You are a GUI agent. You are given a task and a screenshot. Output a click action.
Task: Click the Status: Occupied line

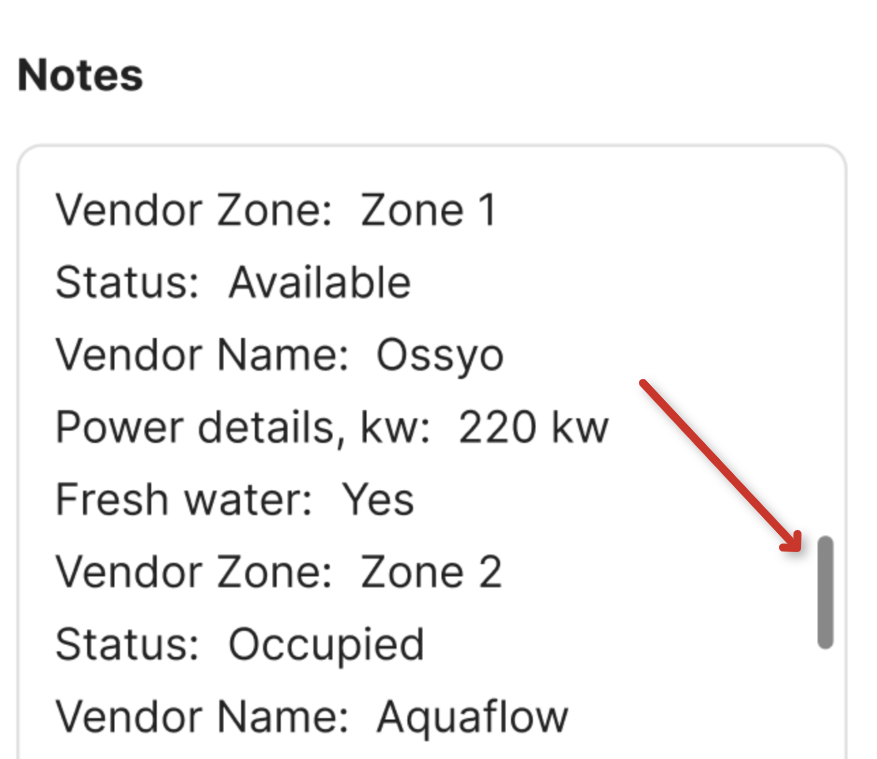(x=238, y=643)
